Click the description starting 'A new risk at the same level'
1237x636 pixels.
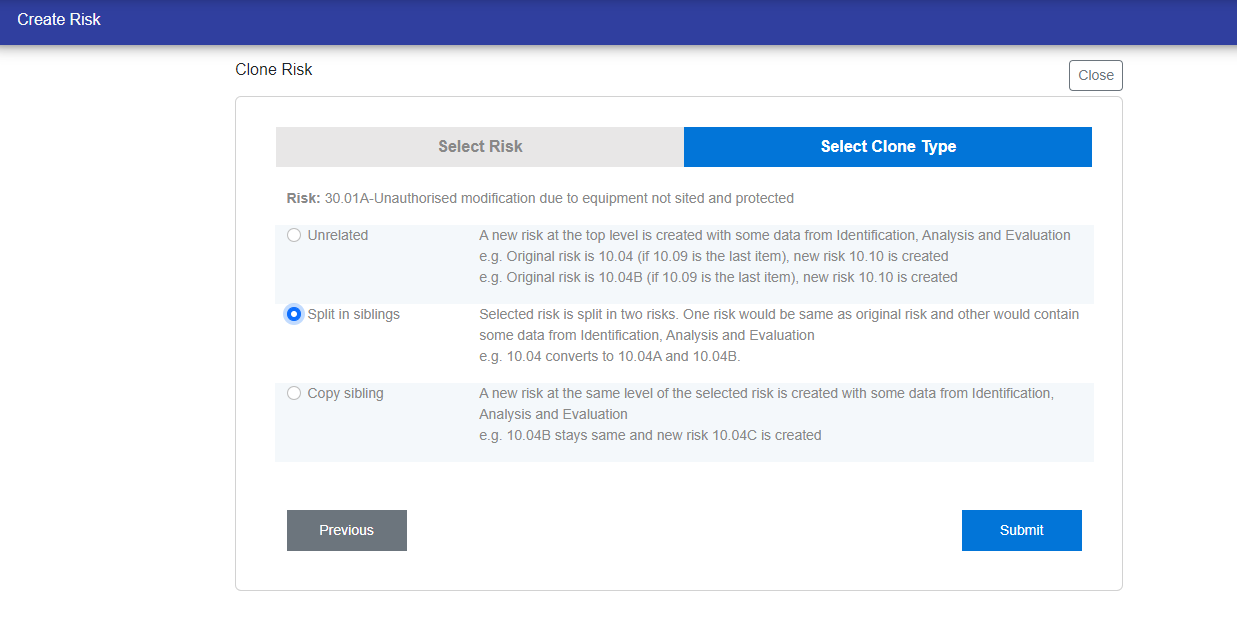pos(765,393)
